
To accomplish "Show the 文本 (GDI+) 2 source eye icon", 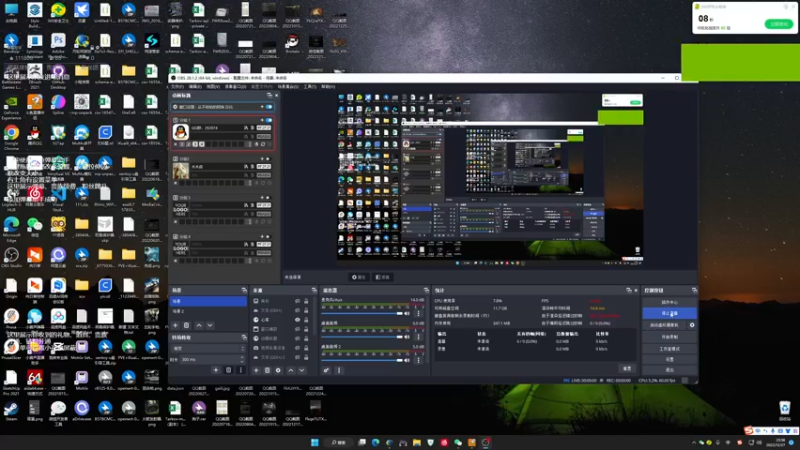I will point(297,357).
